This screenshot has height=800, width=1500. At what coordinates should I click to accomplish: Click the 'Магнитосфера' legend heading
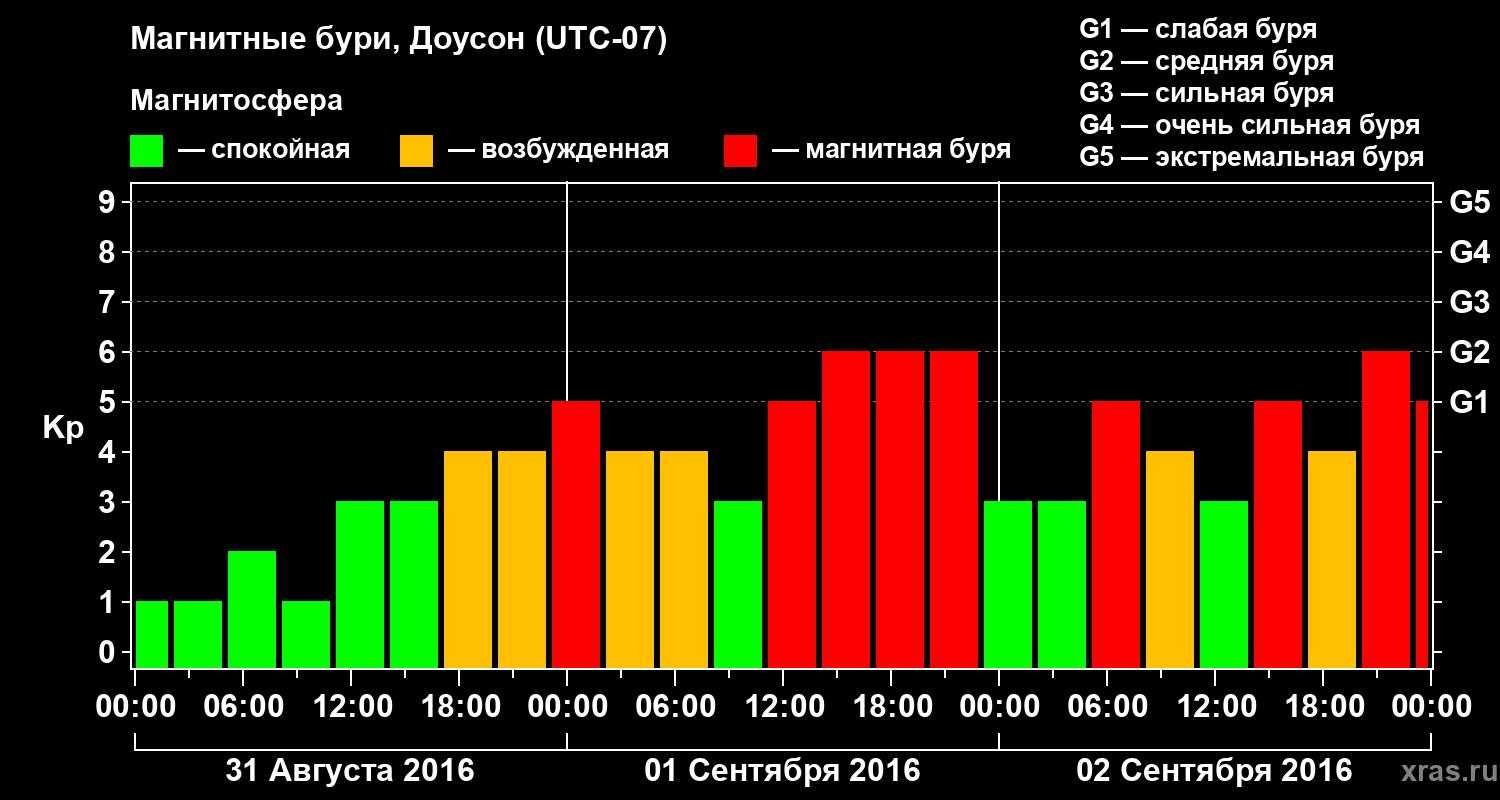tap(236, 101)
